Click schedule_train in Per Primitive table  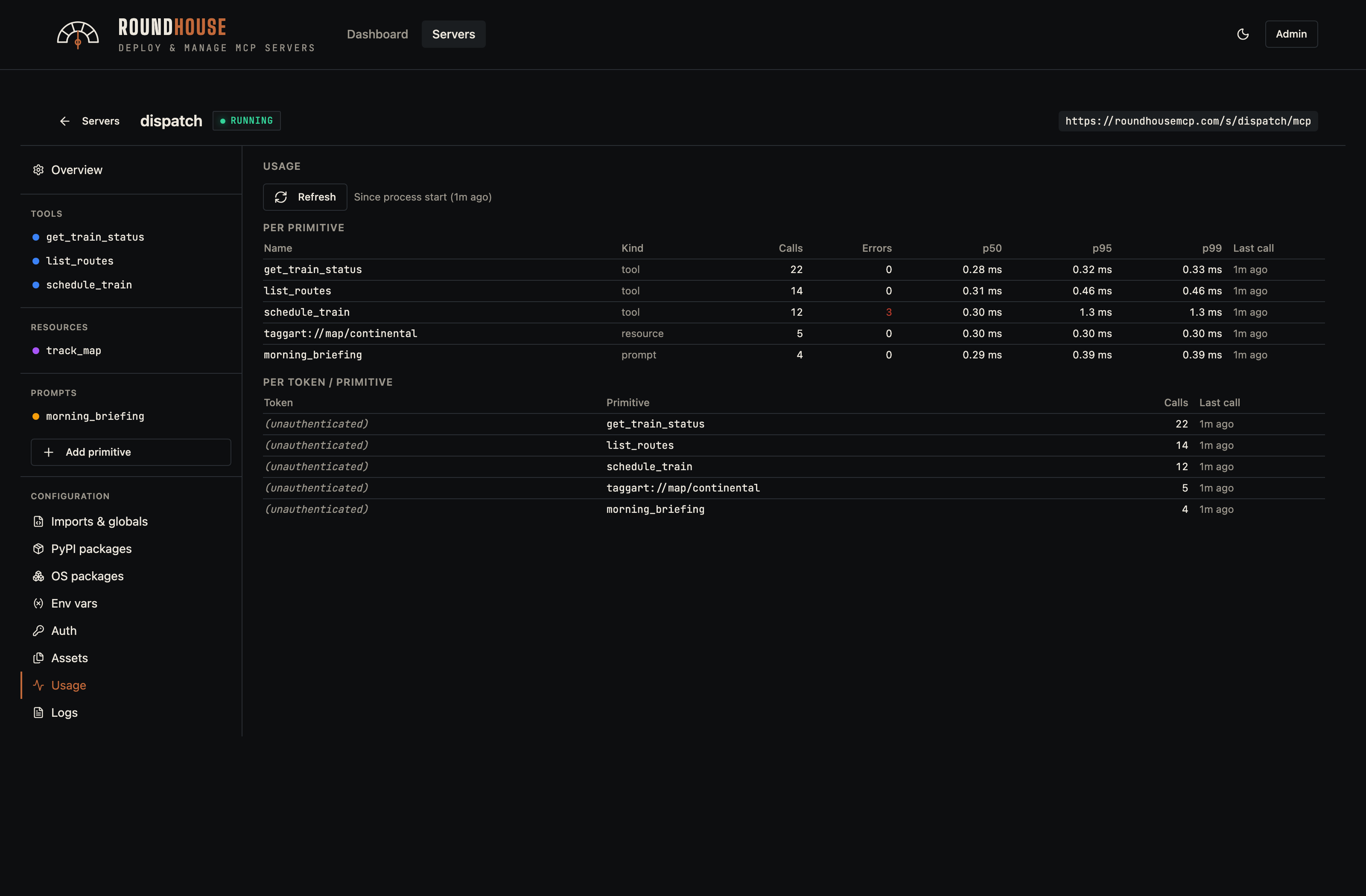coord(306,312)
